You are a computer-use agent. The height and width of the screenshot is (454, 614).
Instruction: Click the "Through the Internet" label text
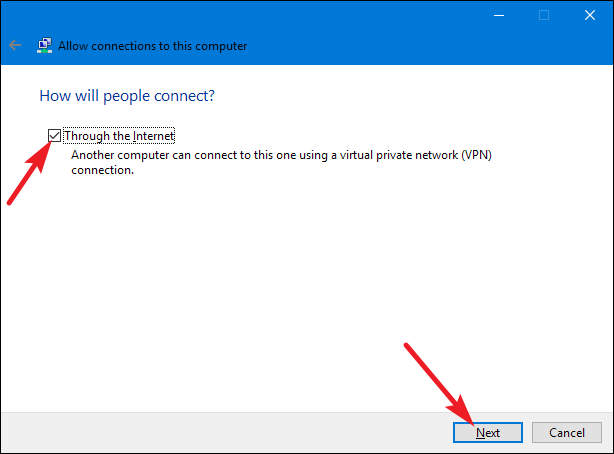[x=119, y=136]
